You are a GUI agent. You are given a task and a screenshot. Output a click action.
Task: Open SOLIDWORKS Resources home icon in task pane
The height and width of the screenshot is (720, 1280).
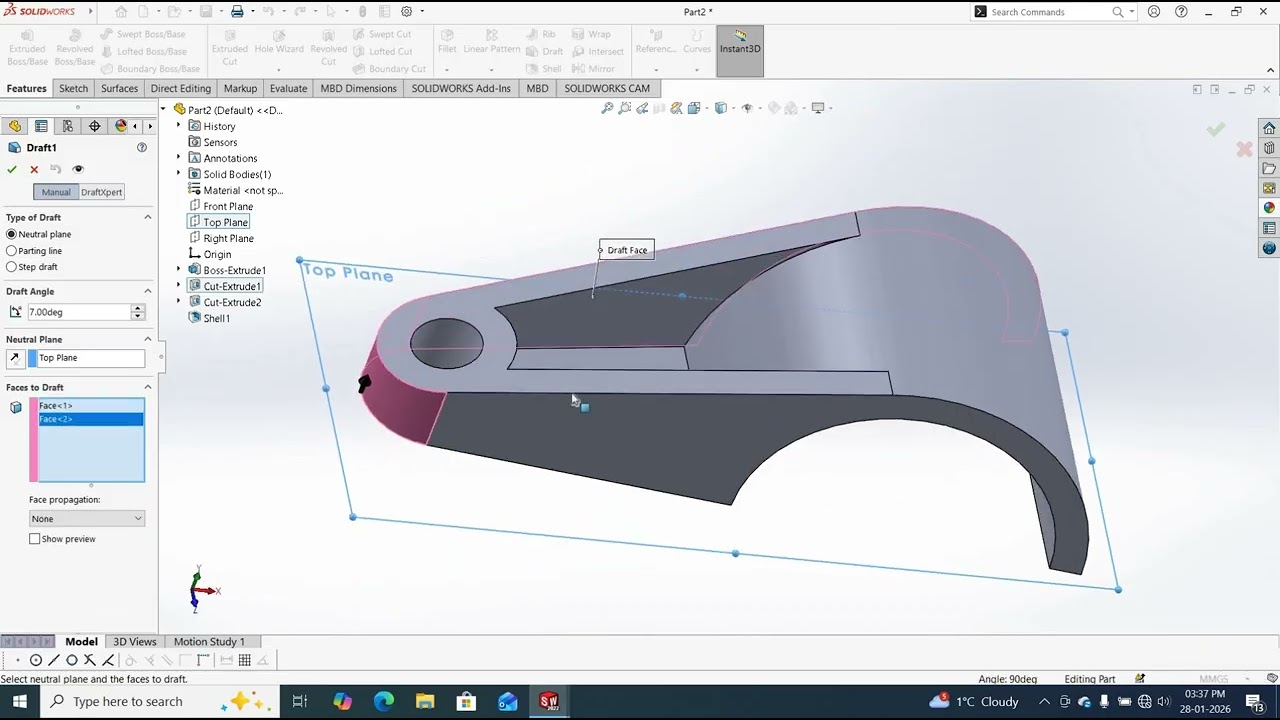(1269, 128)
